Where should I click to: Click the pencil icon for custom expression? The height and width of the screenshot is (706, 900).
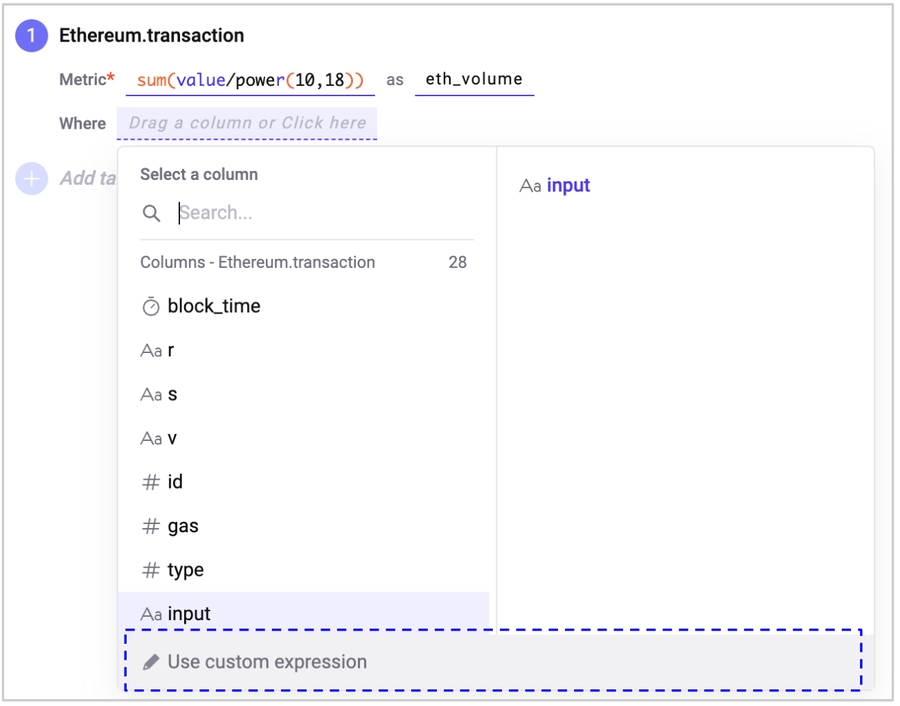(151, 662)
